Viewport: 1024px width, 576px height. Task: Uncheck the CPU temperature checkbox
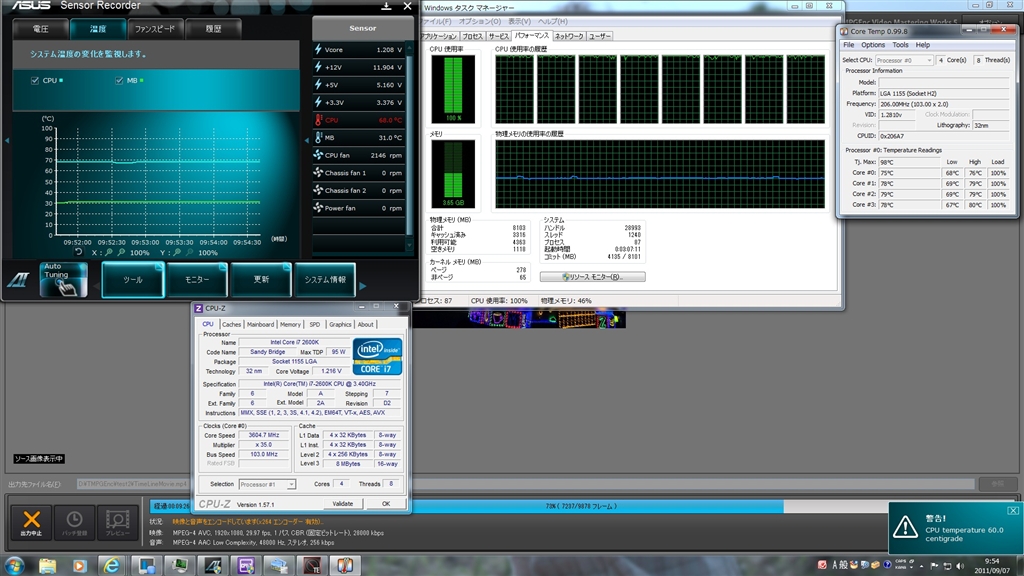pyautogui.click(x=36, y=80)
